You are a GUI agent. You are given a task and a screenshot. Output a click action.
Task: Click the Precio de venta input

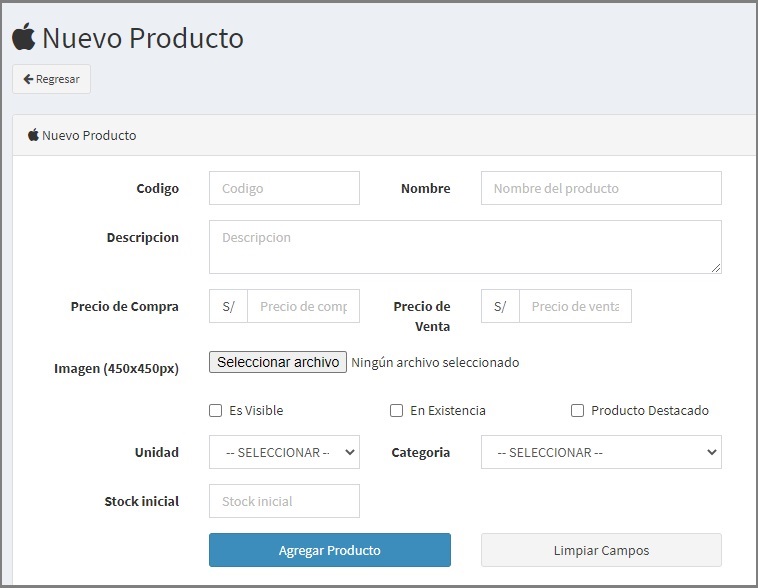pos(575,306)
